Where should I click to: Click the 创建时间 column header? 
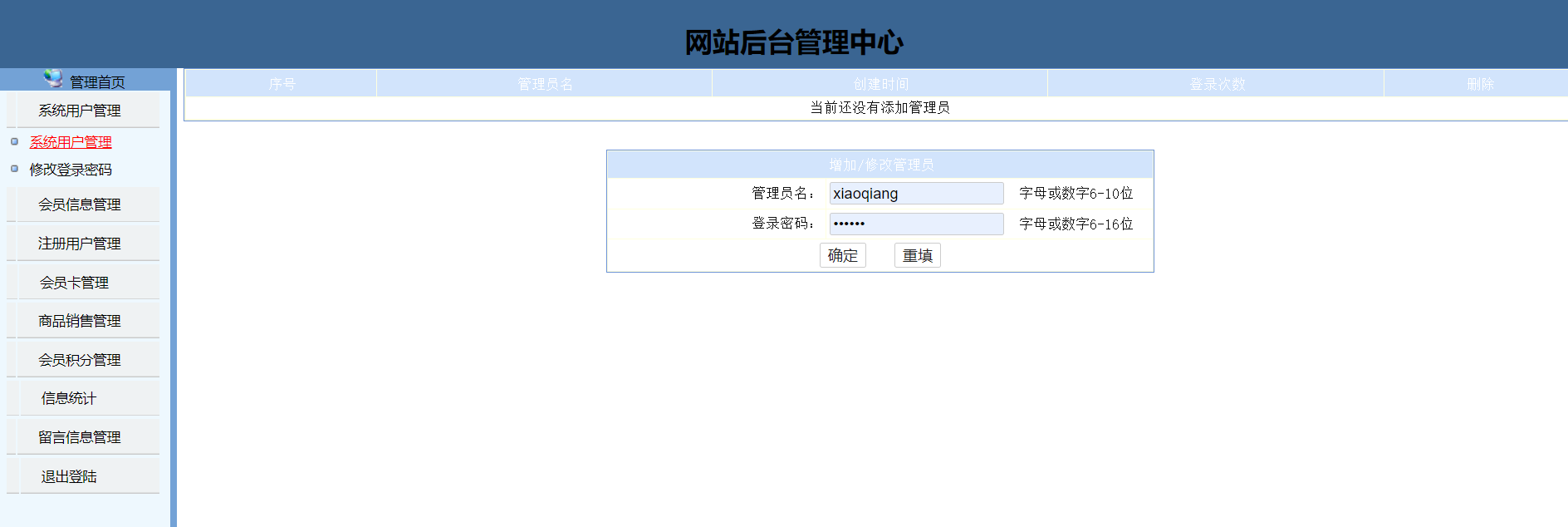click(x=880, y=84)
